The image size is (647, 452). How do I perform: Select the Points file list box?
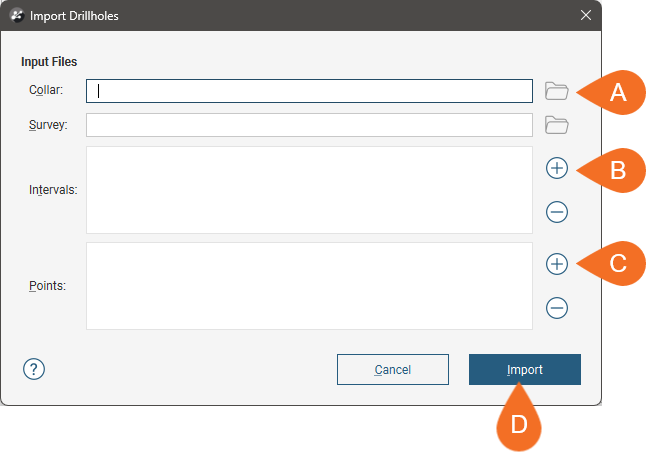[309, 286]
